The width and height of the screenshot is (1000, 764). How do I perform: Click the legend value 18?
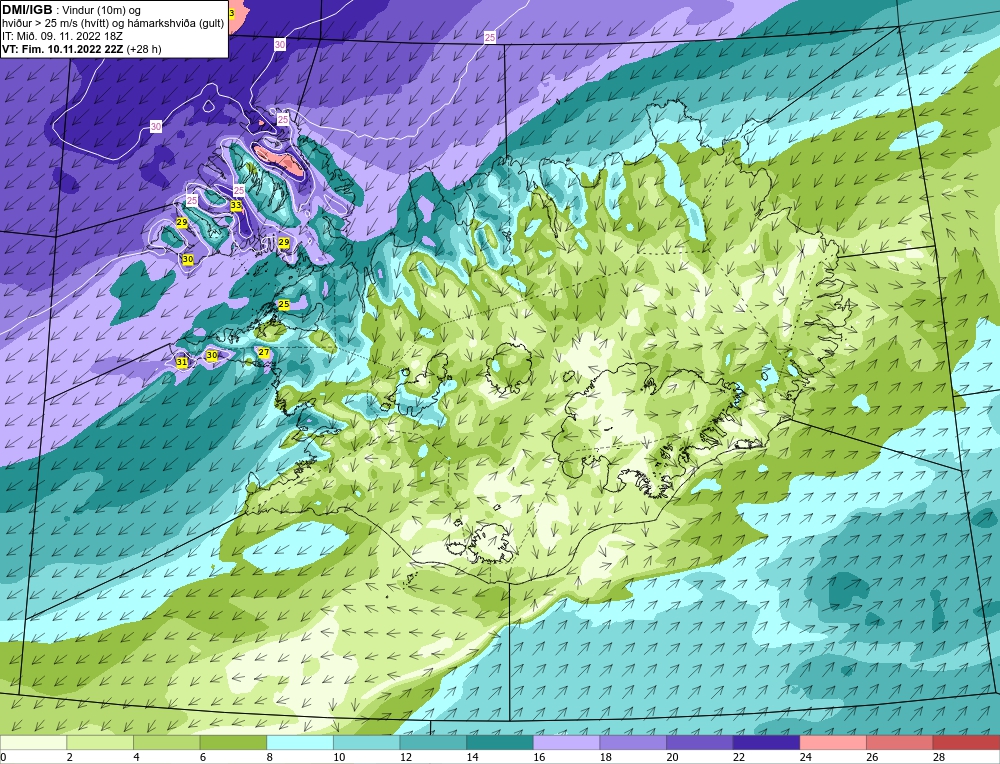pyautogui.click(x=605, y=757)
